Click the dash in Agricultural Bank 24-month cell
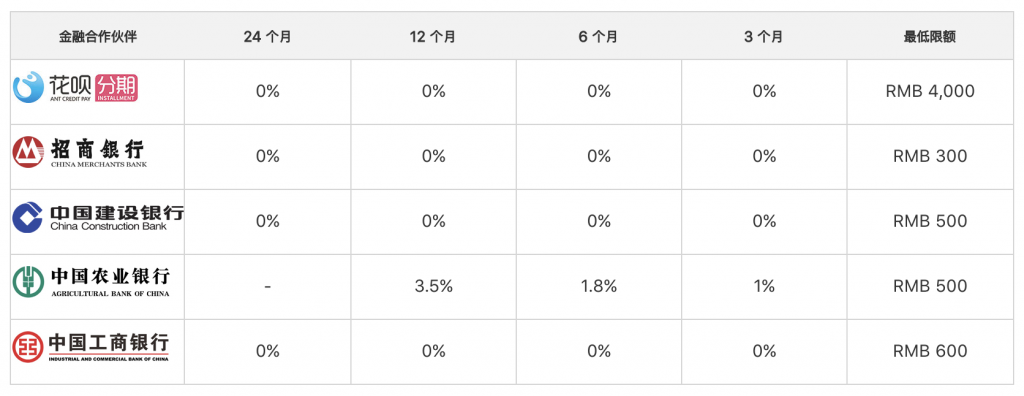Viewport: 1024px width, 396px height. pos(268,286)
